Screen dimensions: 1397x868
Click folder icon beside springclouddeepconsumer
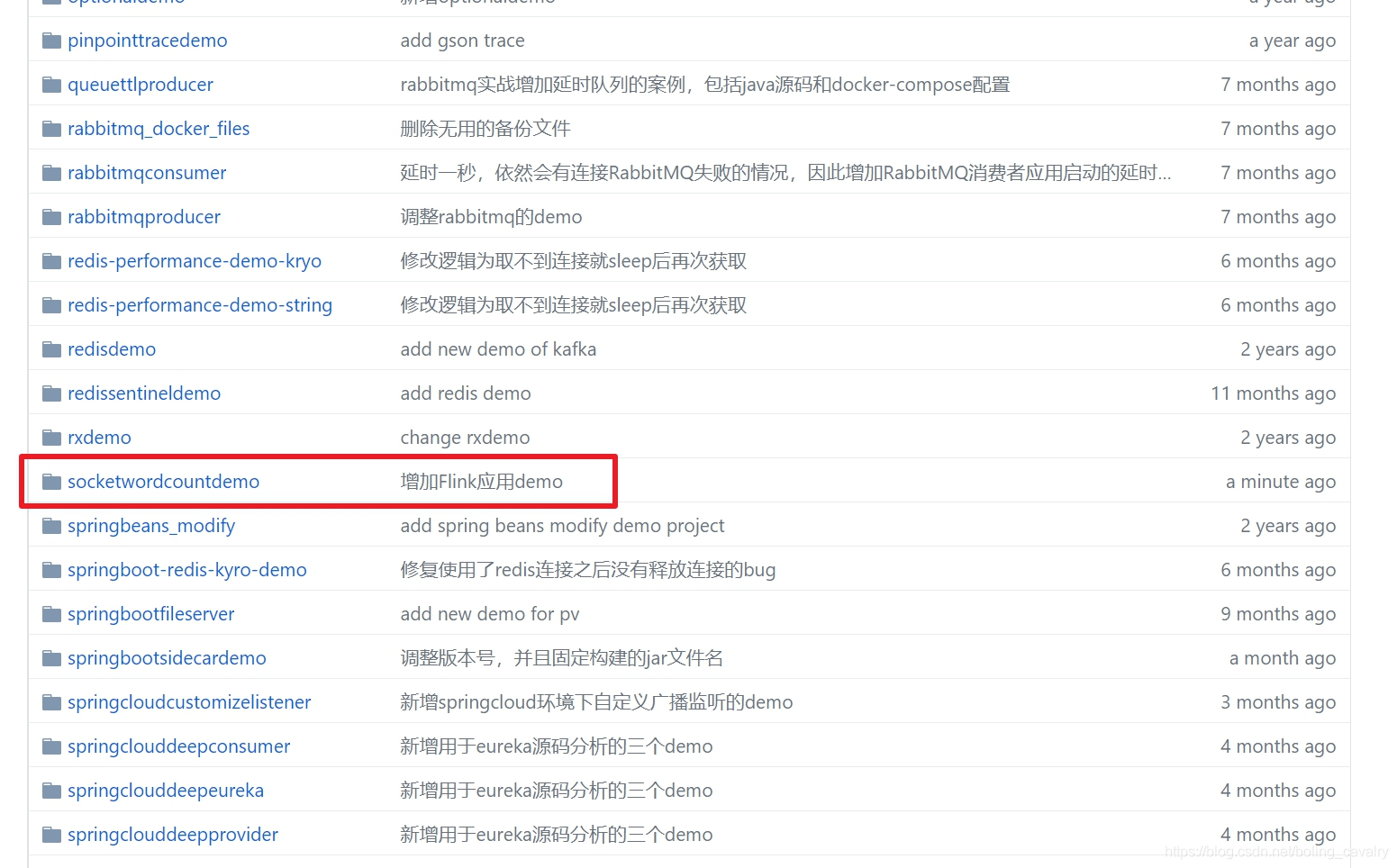pyautogui.click(x=51, y=746)
